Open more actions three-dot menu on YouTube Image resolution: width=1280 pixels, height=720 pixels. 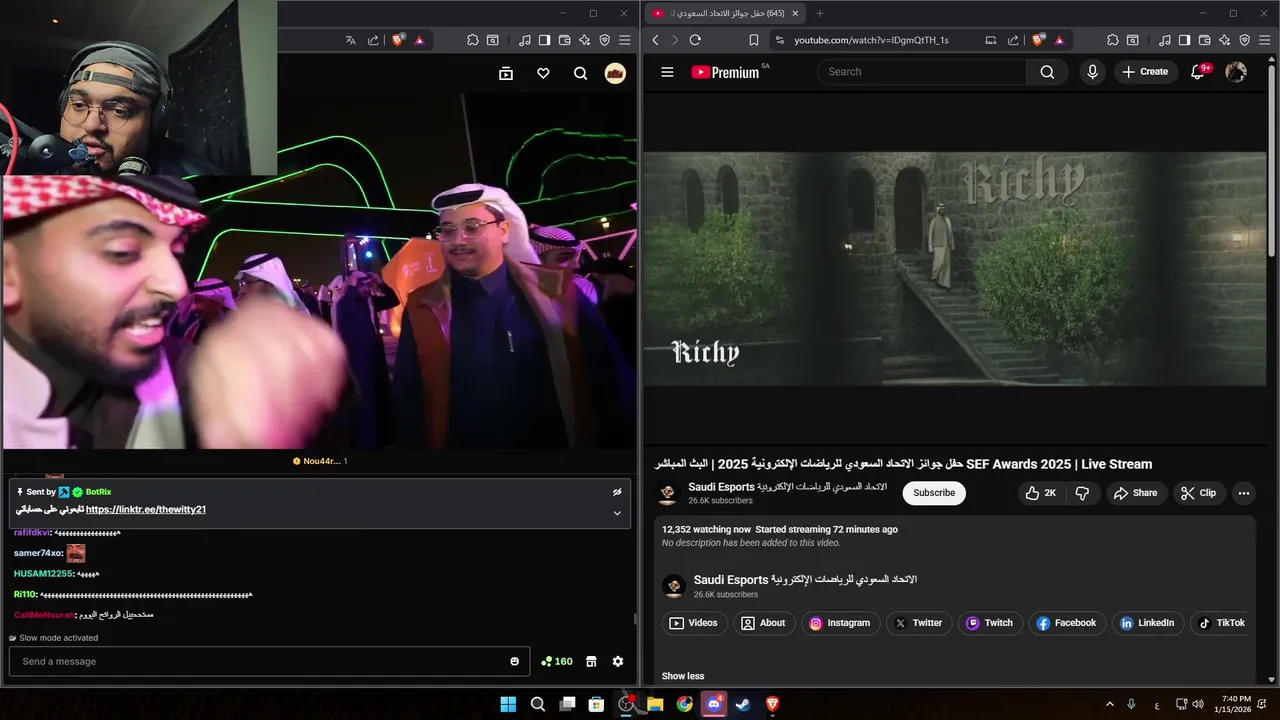[1244, 493]
